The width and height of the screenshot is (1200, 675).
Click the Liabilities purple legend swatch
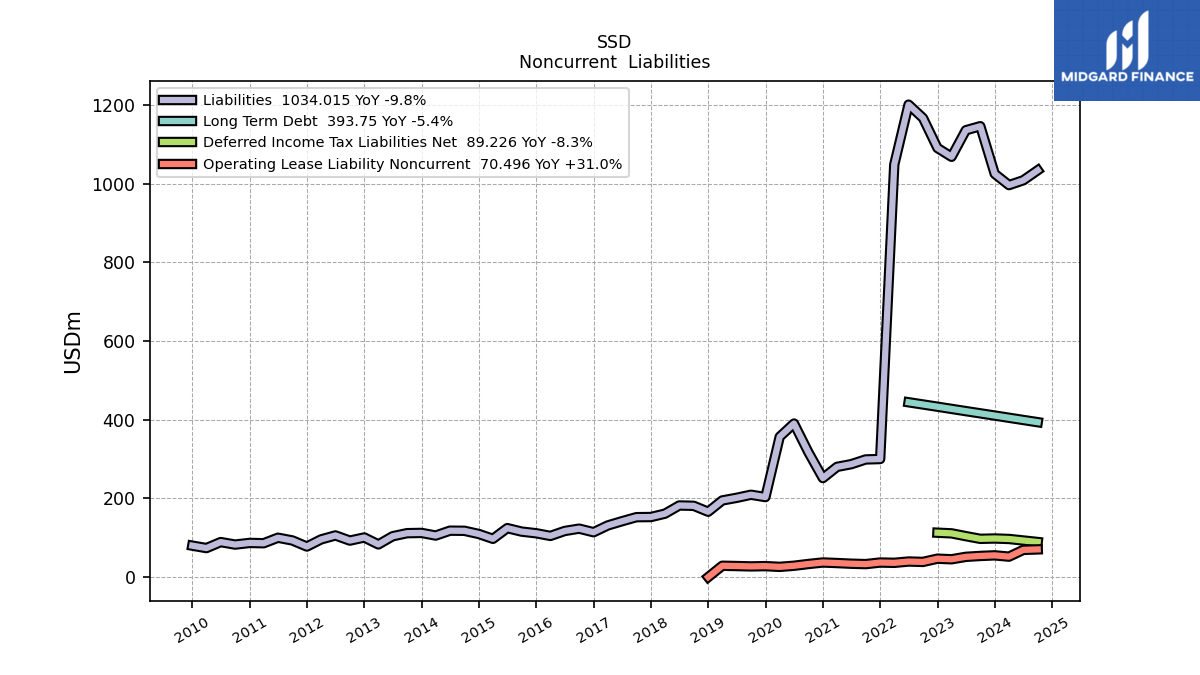(178, 100)
